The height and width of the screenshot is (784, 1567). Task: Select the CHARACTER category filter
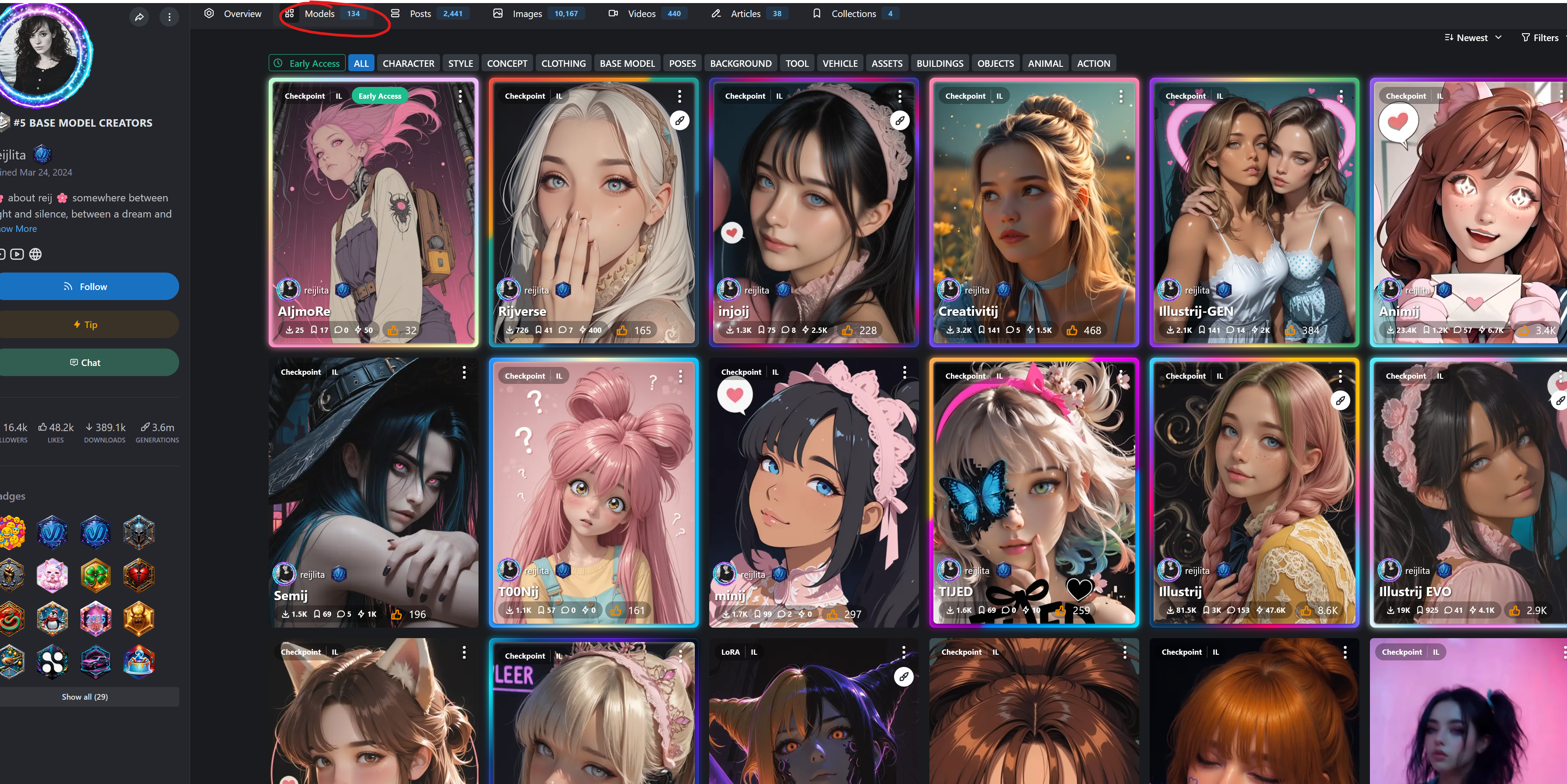click(408, 63)
